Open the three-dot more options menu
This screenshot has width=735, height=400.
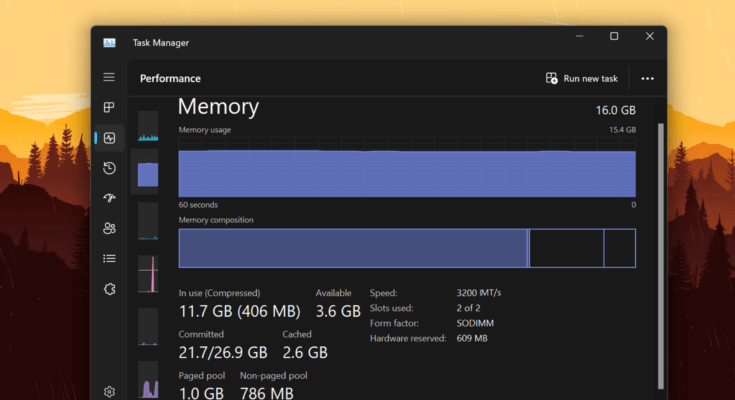click(647, 78)
